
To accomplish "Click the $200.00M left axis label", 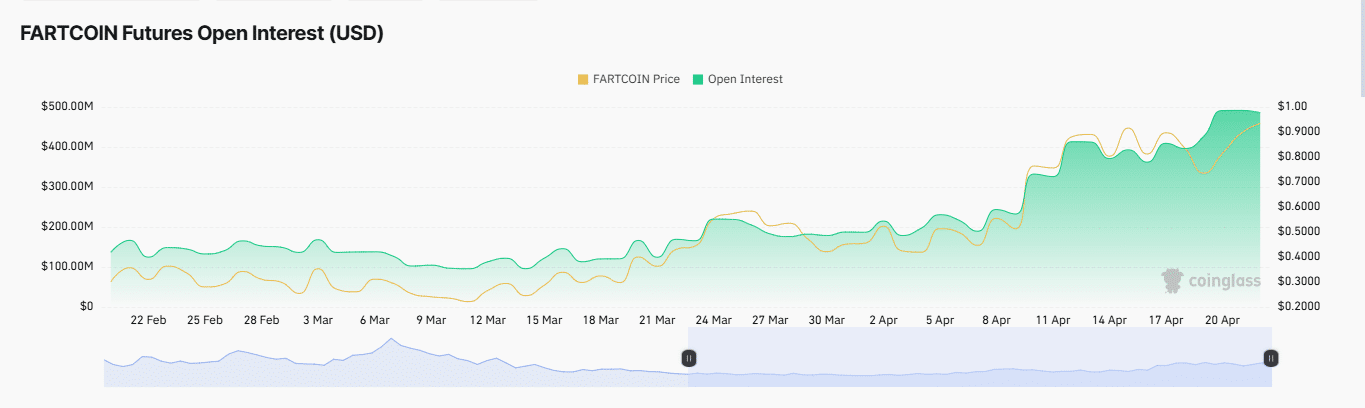I will coord(67,226).
